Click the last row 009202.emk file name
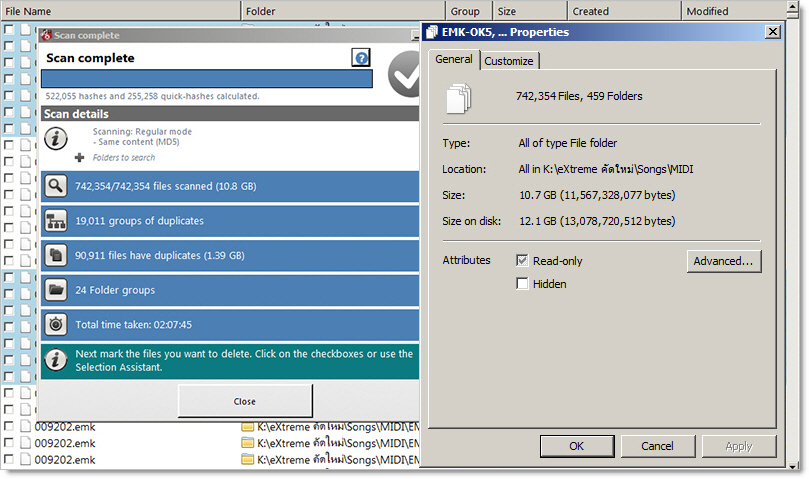Screen dimensions: 809x479 click(65, 459)
